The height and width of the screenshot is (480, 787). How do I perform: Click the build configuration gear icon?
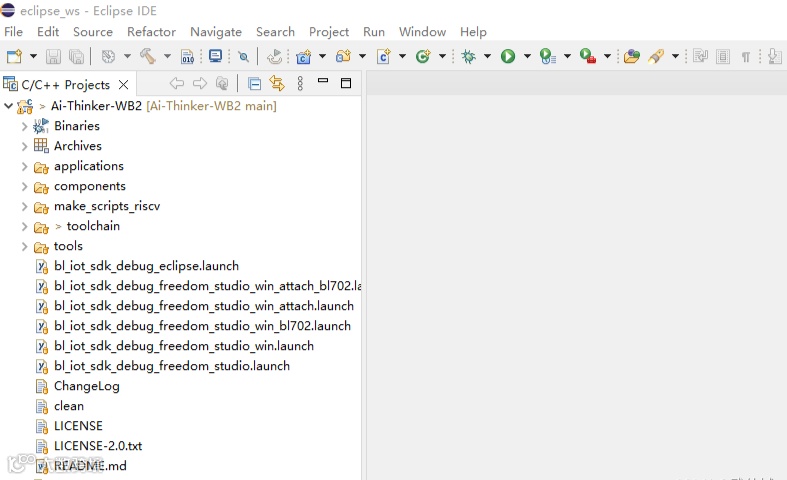[x=108, y=56]
